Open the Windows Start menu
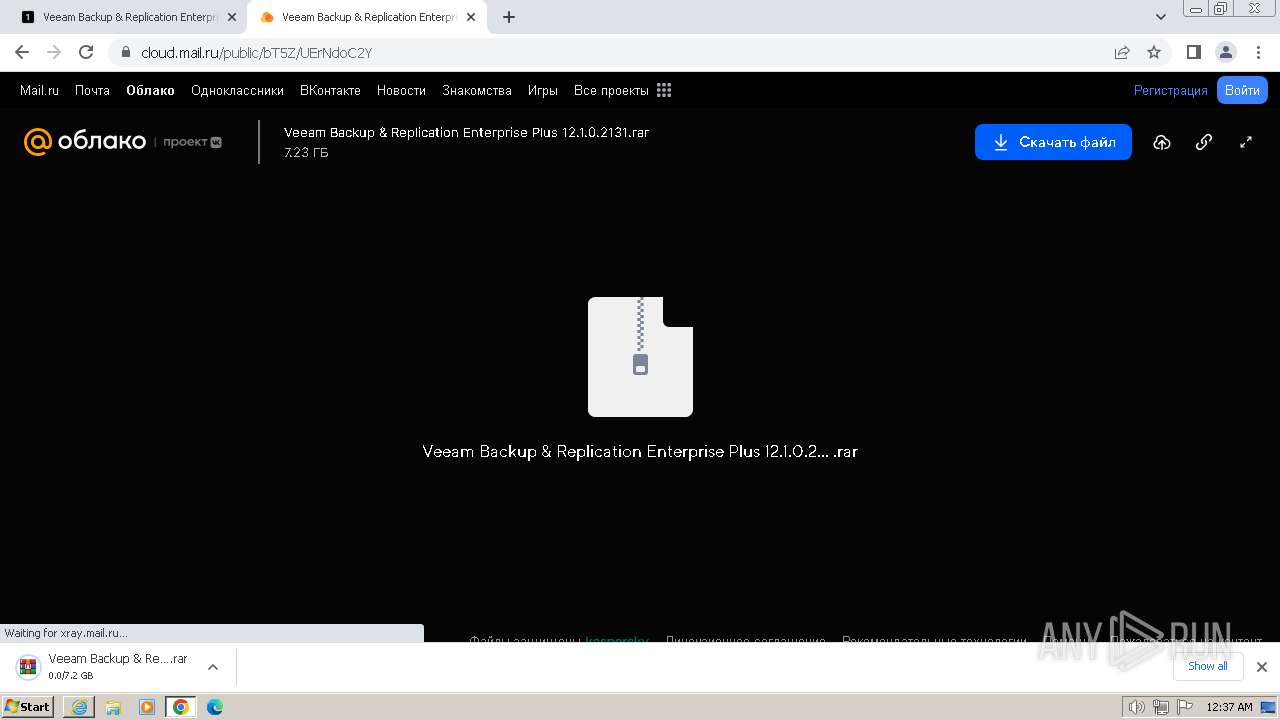Image resolution: width=1280 pixels, height=720 pixels. (x=28, y=706)
